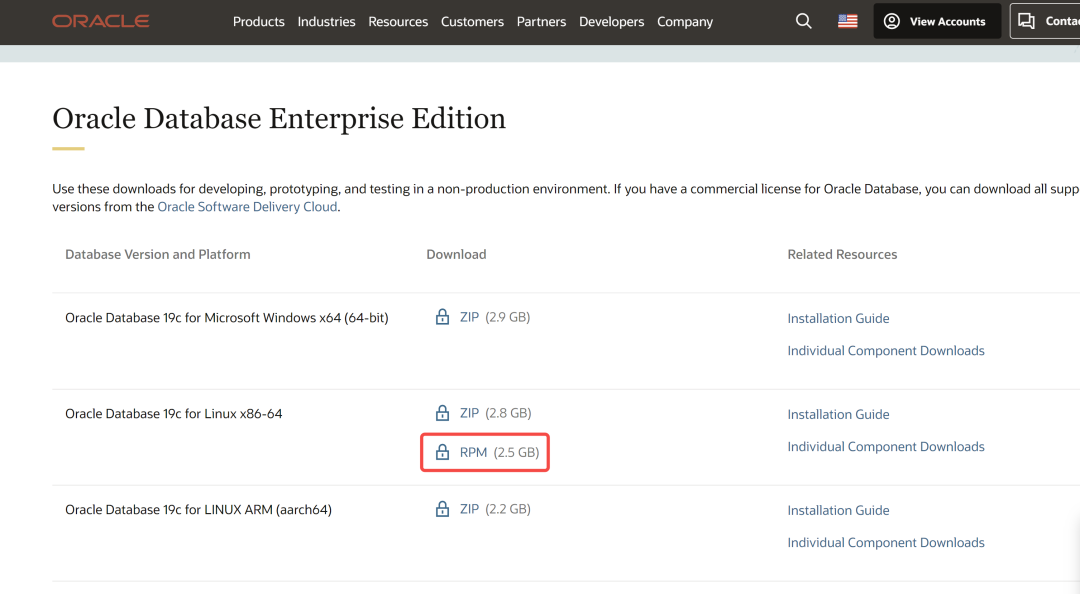
Task: Open Individual Component Downloads for Windows
Action: (x=885, y=351)
